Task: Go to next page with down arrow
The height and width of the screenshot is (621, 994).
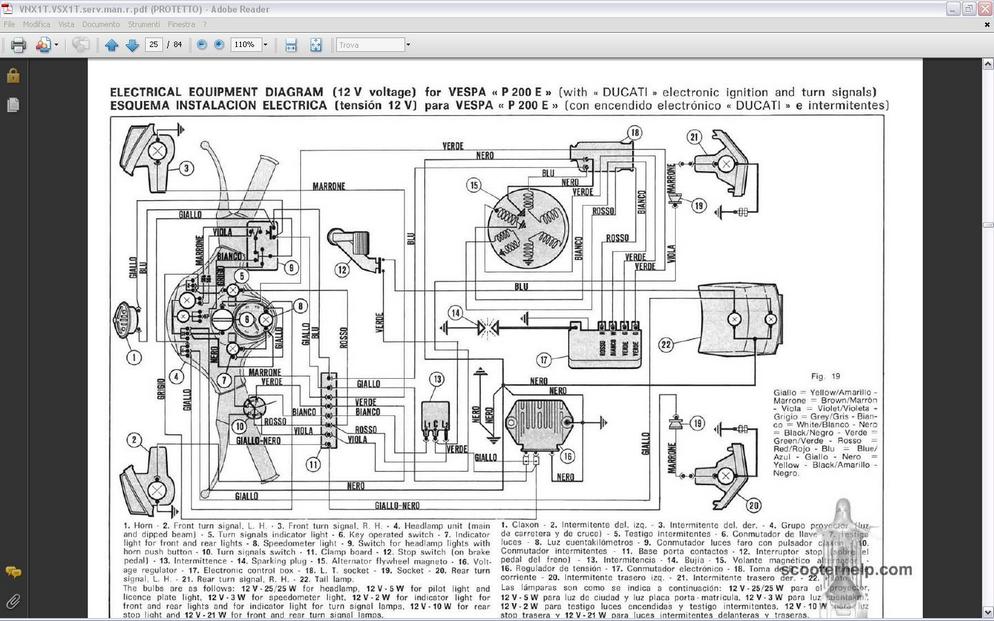Action: pos(132,45)
